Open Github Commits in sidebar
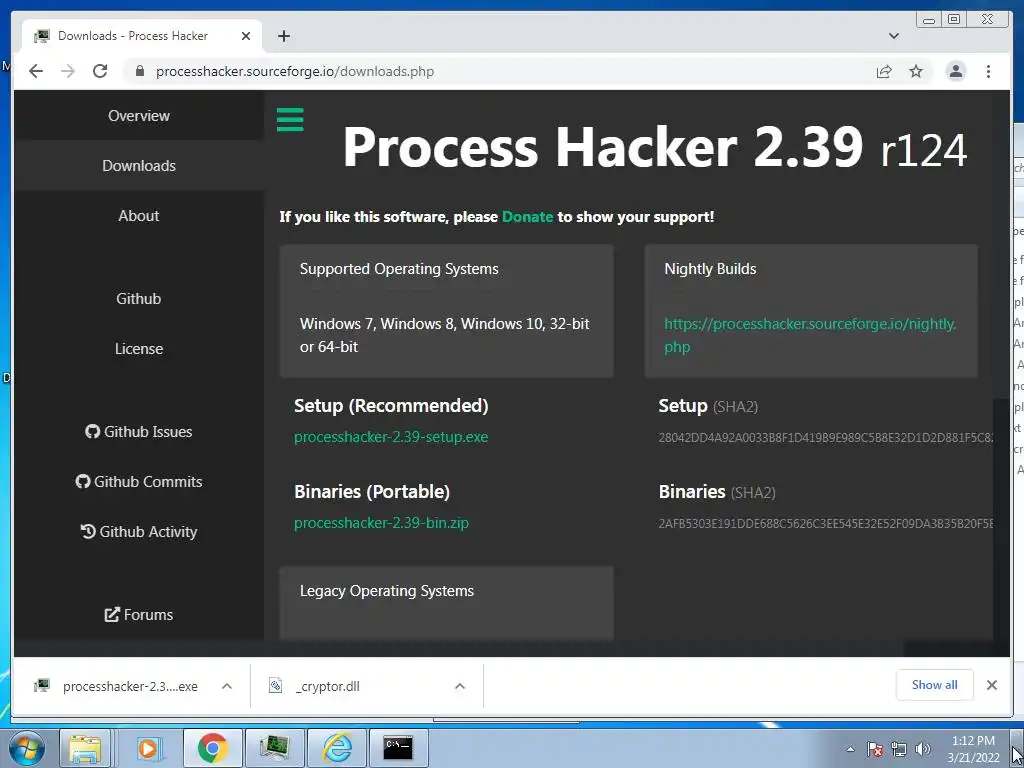Screen dimensions: 1024x768 pyautogui.click(x=139, y=481)
